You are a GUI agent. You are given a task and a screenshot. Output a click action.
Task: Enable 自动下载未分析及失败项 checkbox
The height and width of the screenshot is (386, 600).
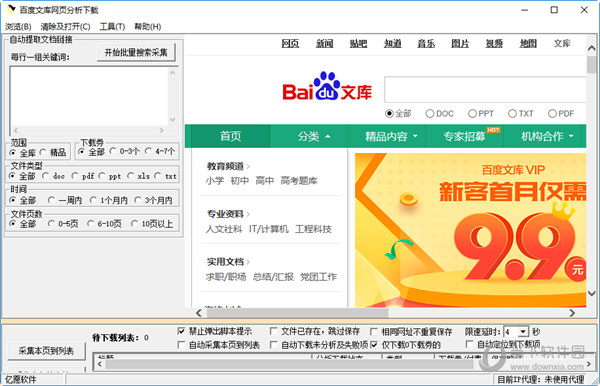click(x=273, y=345)
